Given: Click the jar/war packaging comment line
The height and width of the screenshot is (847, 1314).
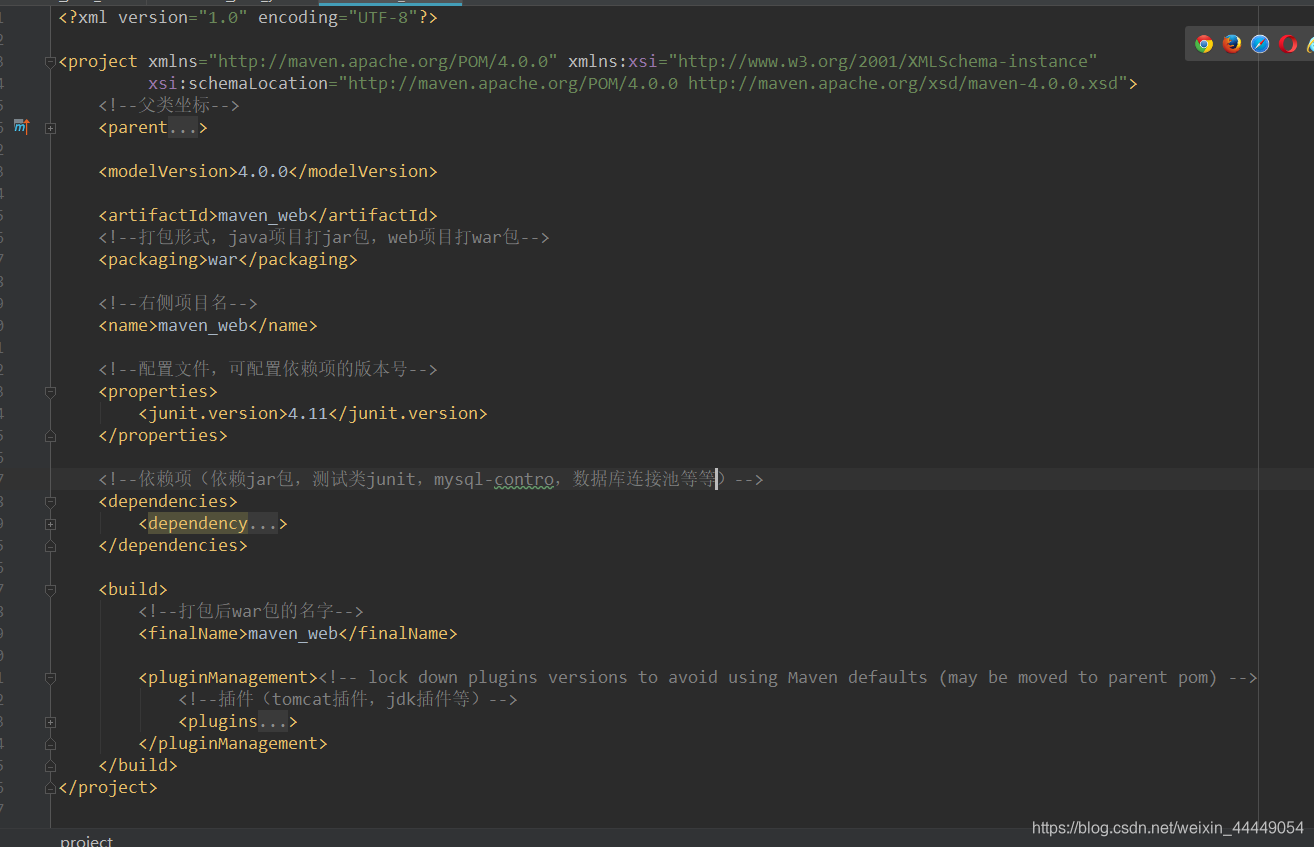Looking at the screenshot, I should tap(324, 237).
